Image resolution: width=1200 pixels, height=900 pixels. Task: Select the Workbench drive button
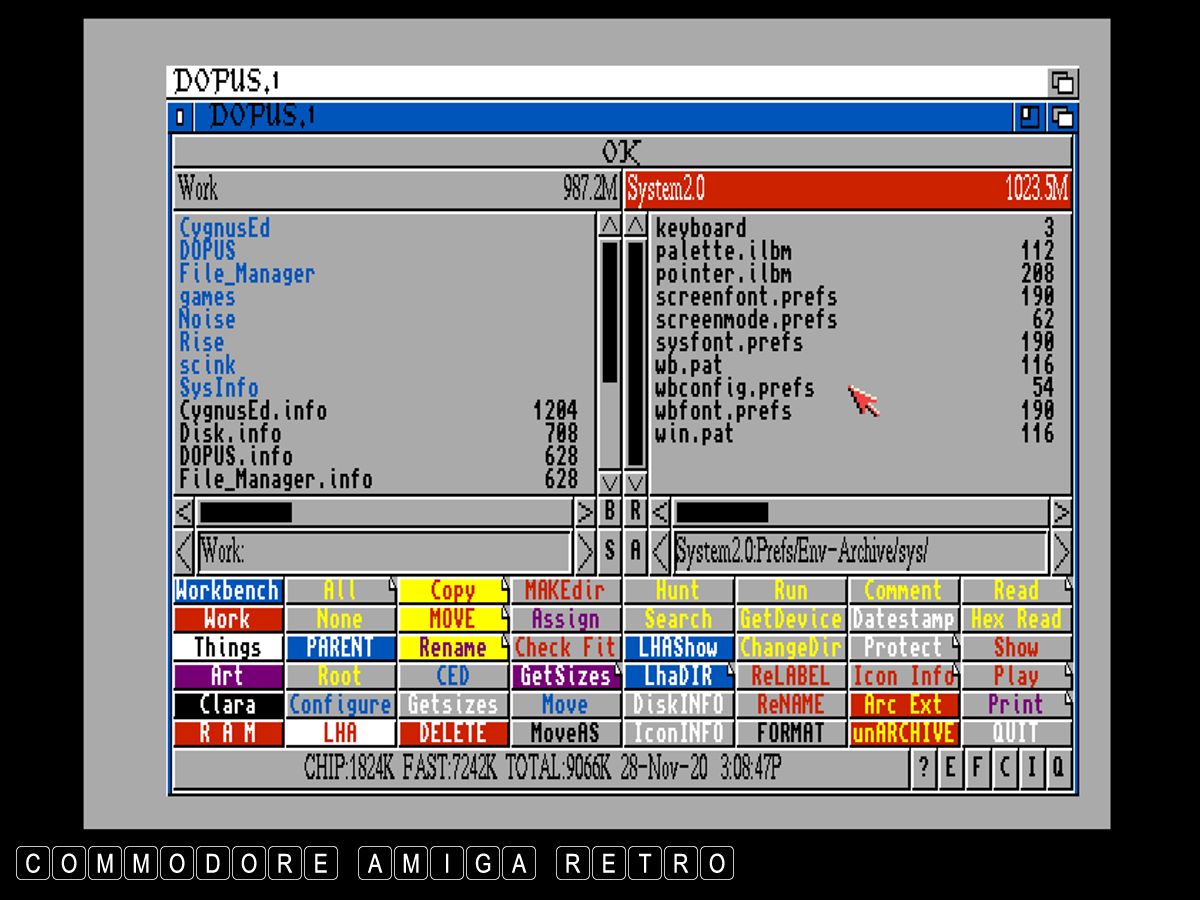[x=227, y=591]
